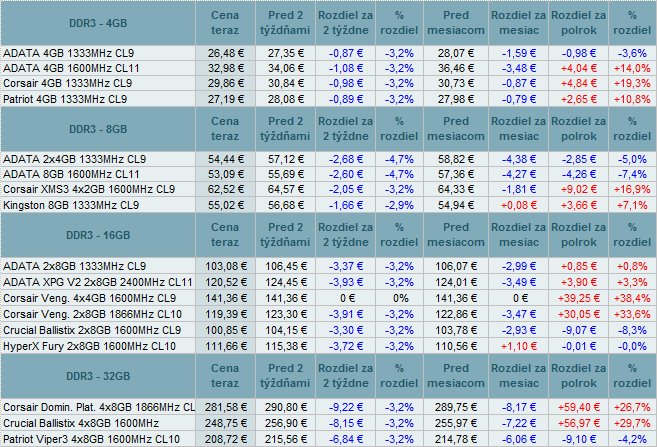The image size is (657, 447).
Task: Select ADATA 8GB 1600MHz CL11 product name
Action: 71,174
